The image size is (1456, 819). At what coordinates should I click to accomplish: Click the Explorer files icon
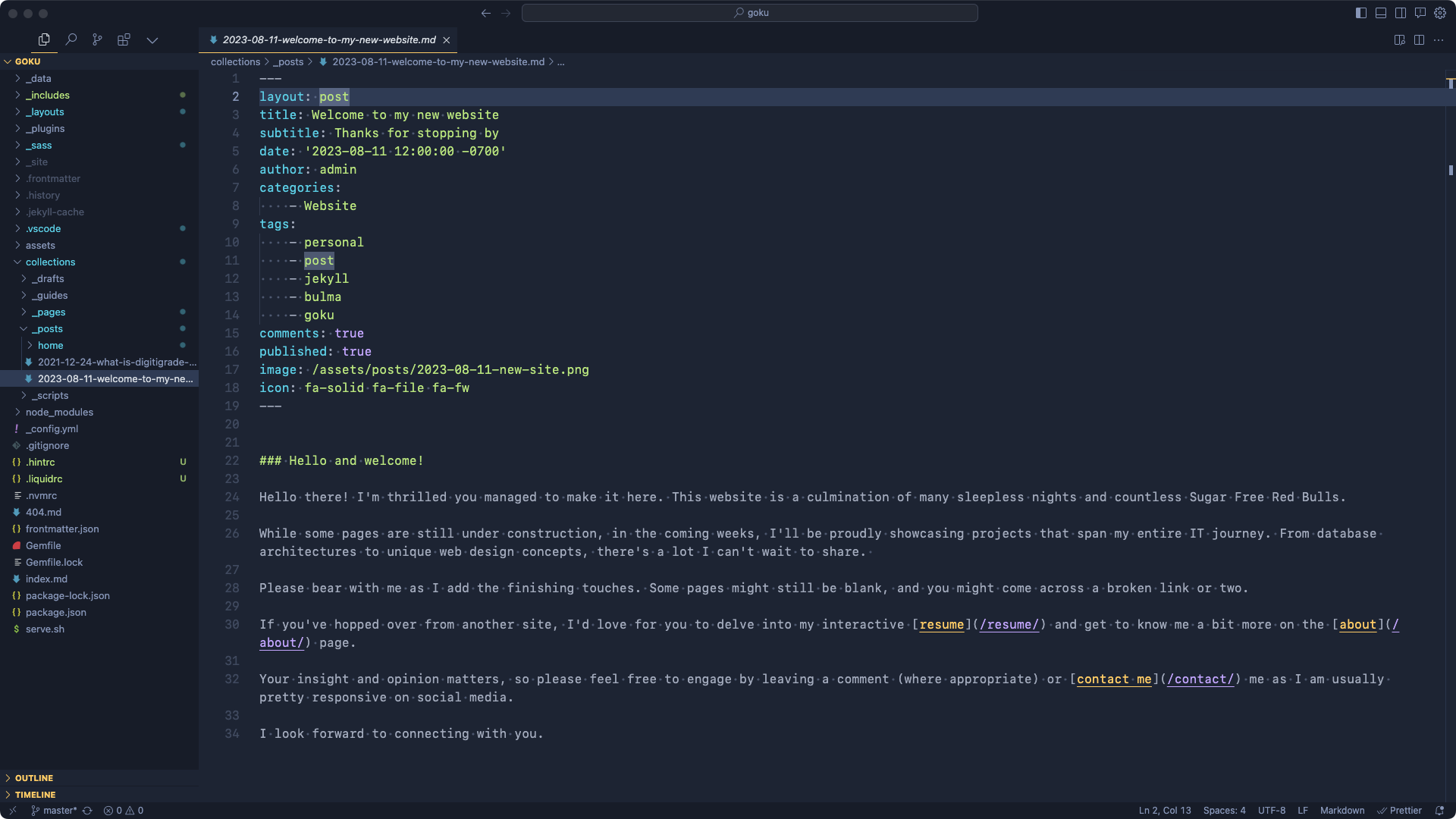pyautogui.click(x=44, y=39)
